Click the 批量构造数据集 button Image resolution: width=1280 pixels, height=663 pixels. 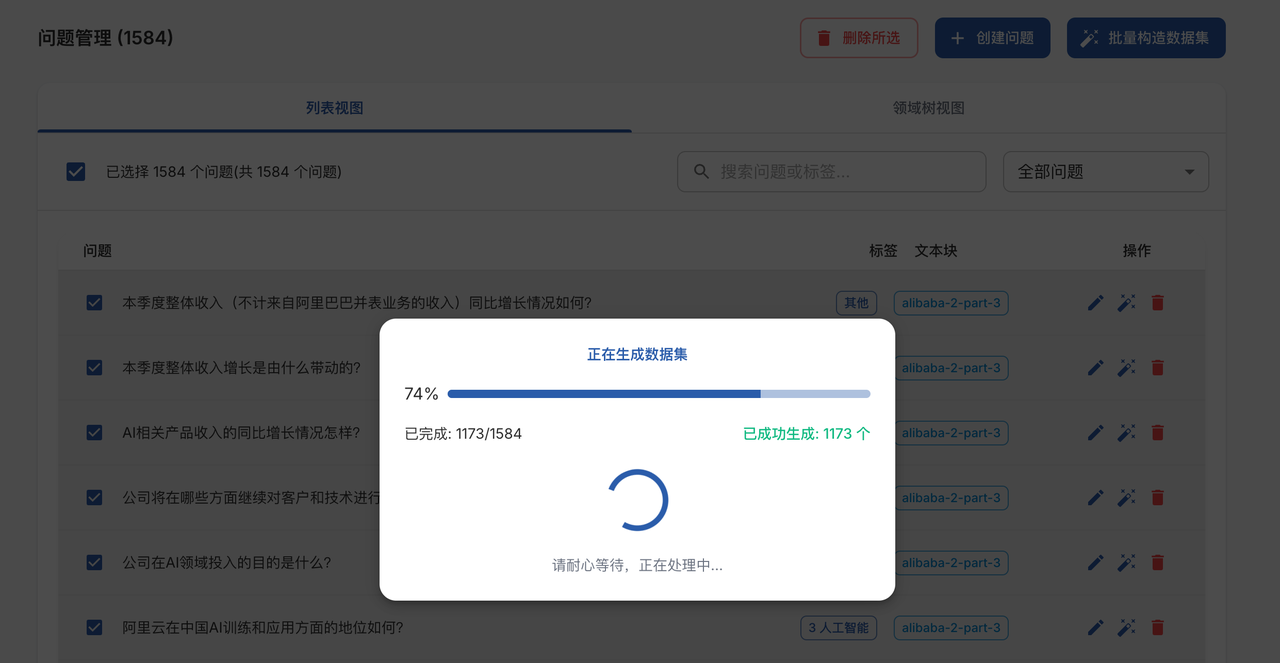(1146, 38)
